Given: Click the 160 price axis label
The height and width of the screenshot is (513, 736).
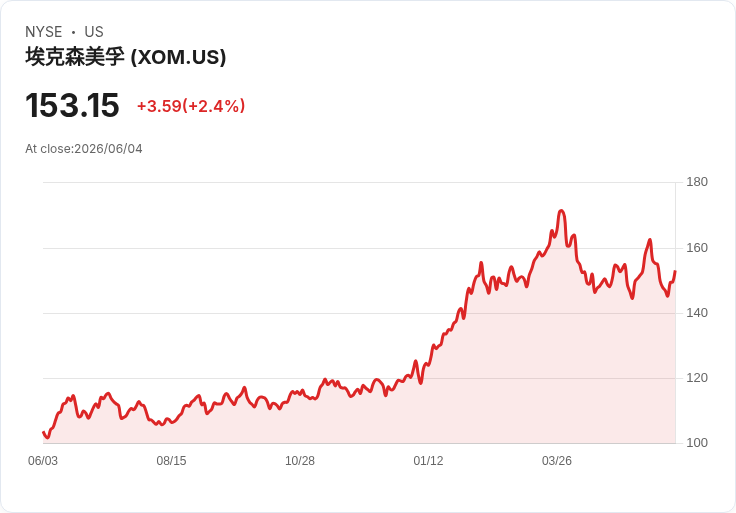Looking at the screenshot, I should click(x=697, y=248).
